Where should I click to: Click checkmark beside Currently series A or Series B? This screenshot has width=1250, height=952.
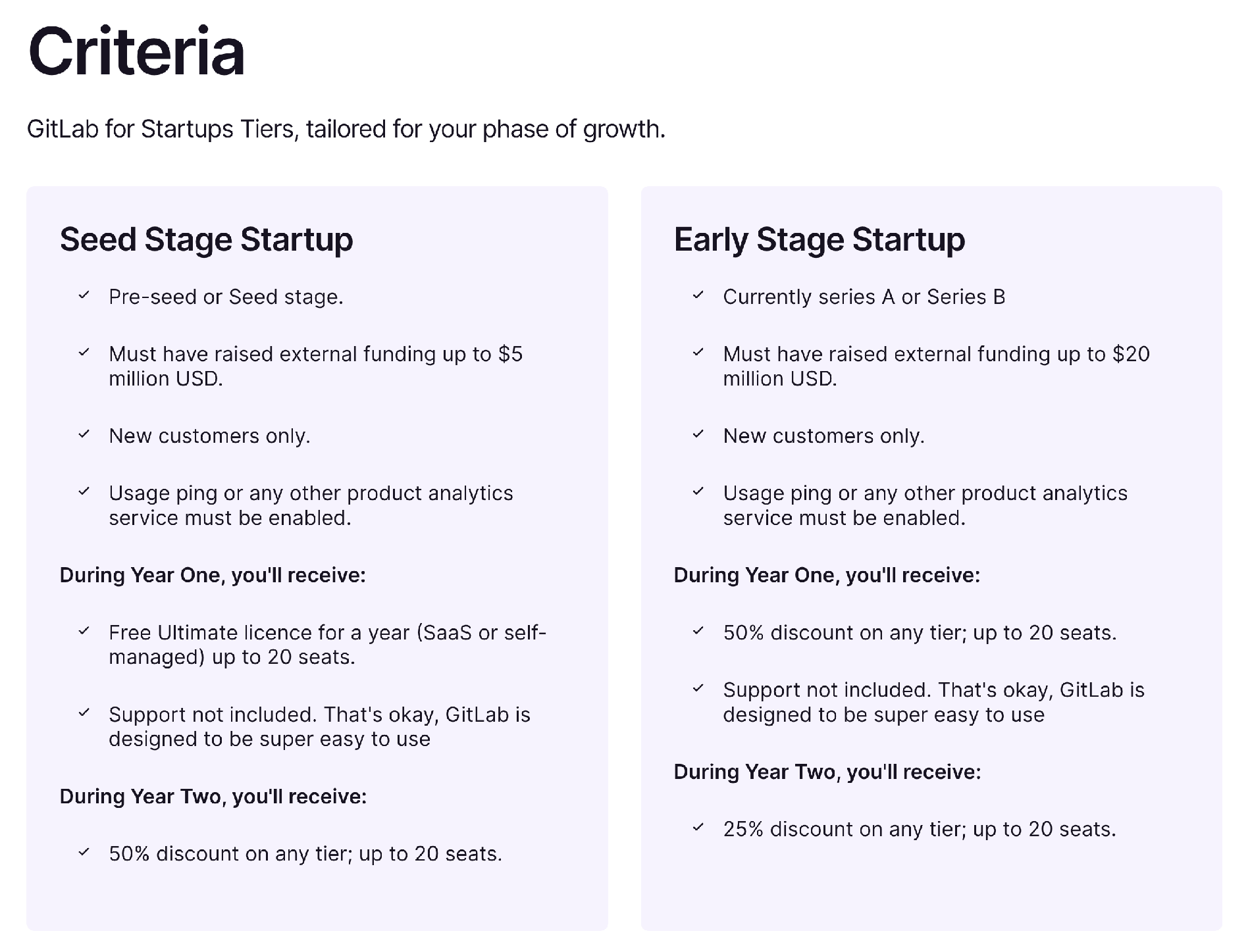(698, 295)
